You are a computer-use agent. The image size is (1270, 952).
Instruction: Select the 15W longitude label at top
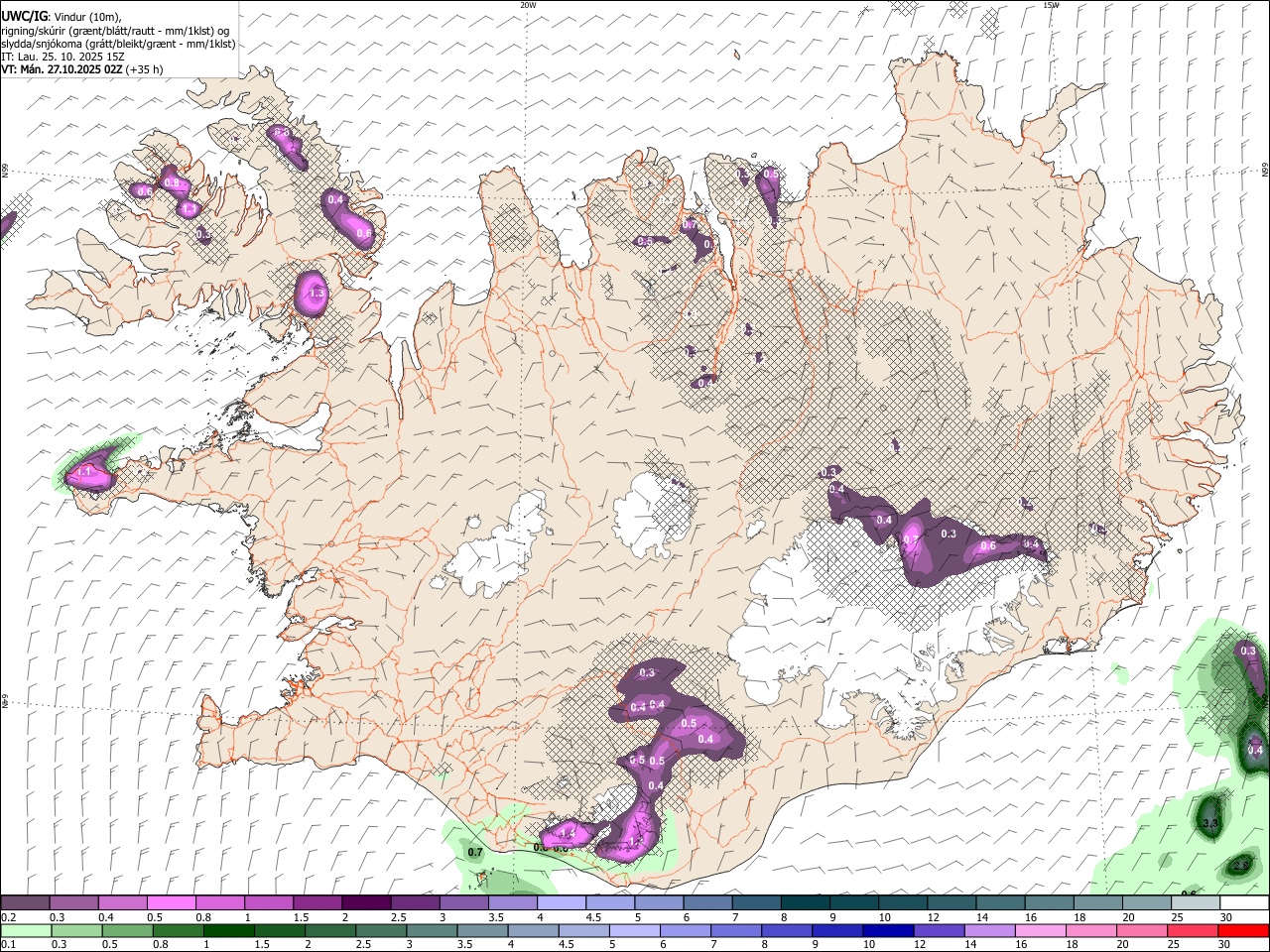click(x=1051, y=5)
